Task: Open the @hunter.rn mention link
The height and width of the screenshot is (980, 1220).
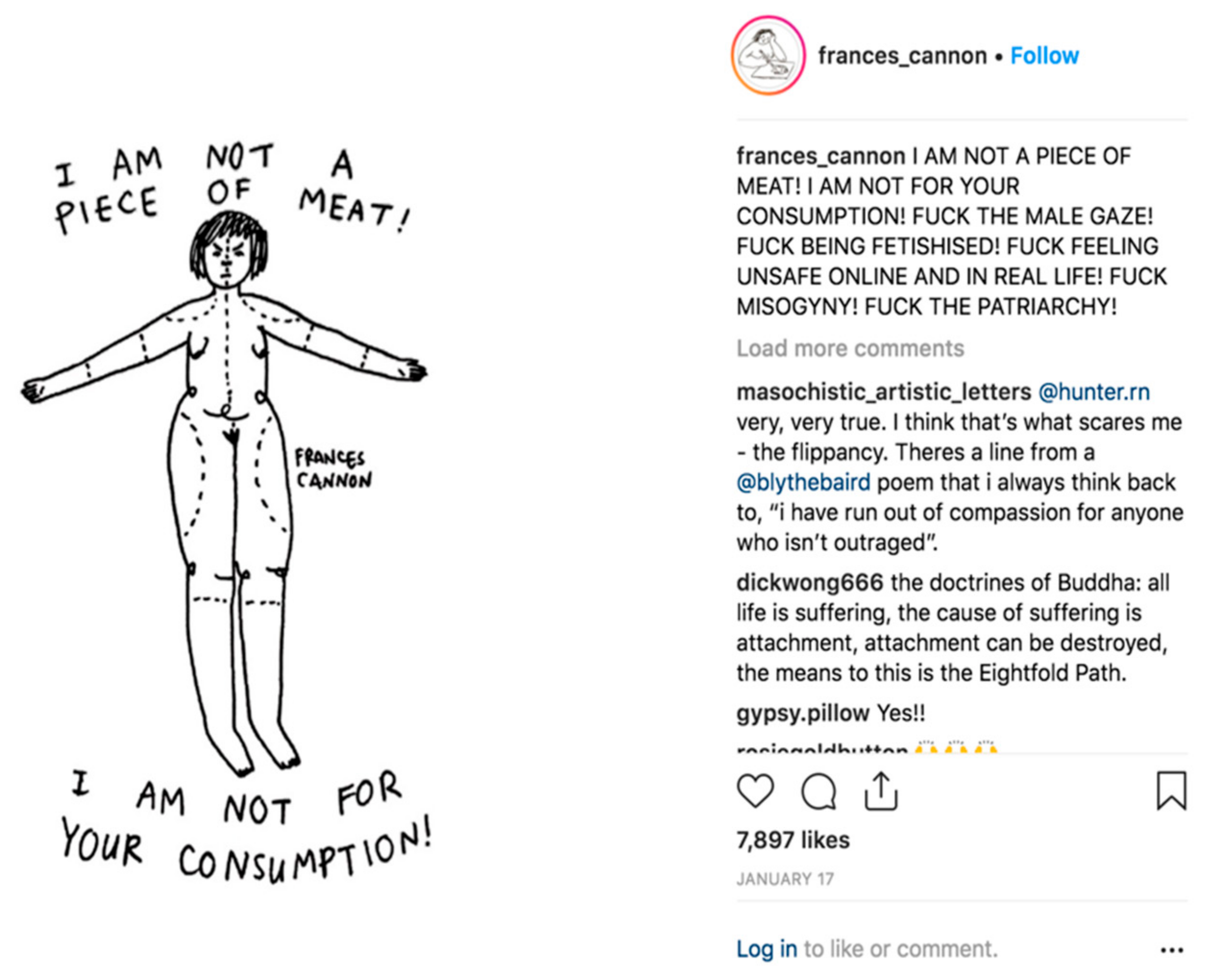Action: pyautogui.click(x=1094, y=392)
